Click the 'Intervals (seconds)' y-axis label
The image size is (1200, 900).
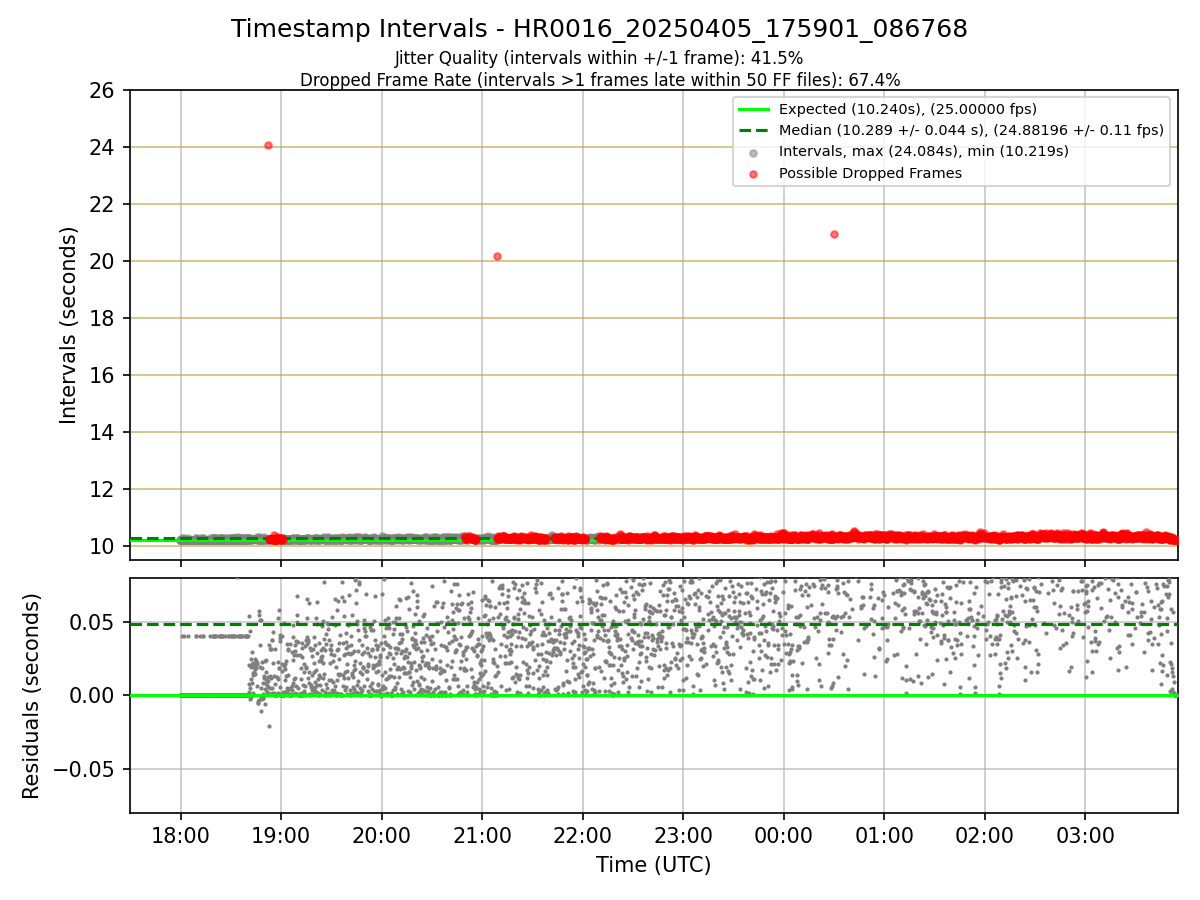tap(69, 325)
